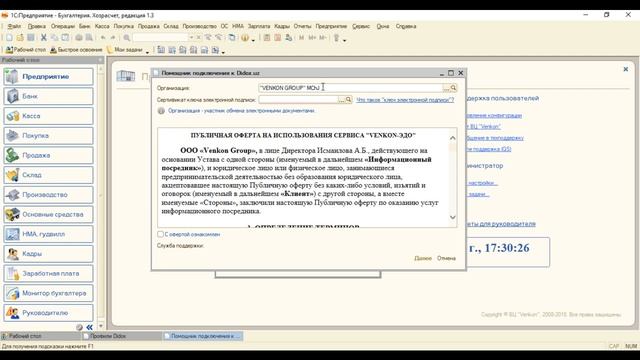This screenshot has height=360, width=640.
Task: Open the Касса section in the sidebar
Action: (48, 116)
